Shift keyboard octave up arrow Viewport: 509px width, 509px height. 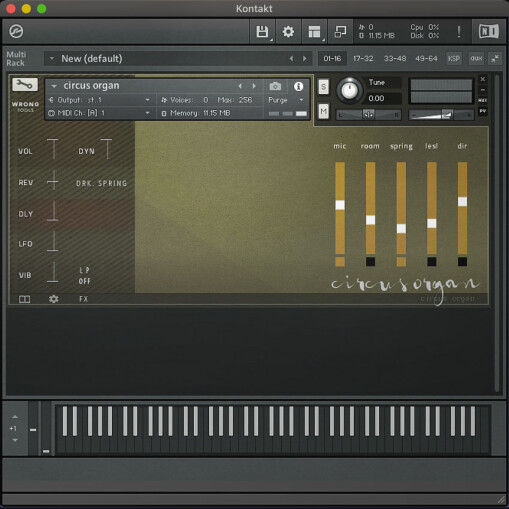(x=15, y=417)
